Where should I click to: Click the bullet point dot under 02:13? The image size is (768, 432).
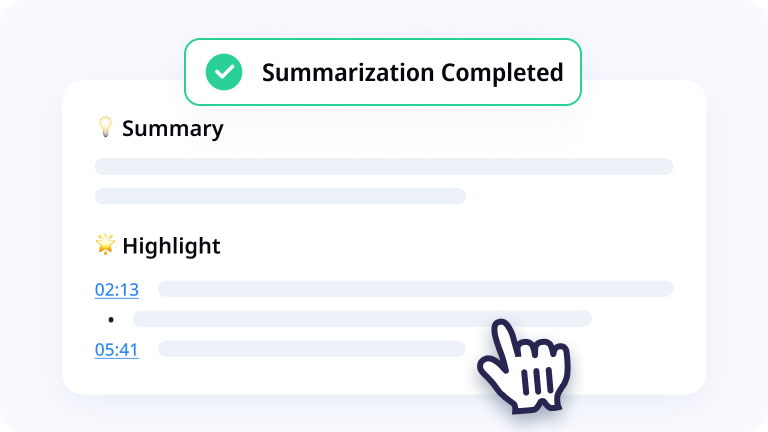(x=111, y=320)
